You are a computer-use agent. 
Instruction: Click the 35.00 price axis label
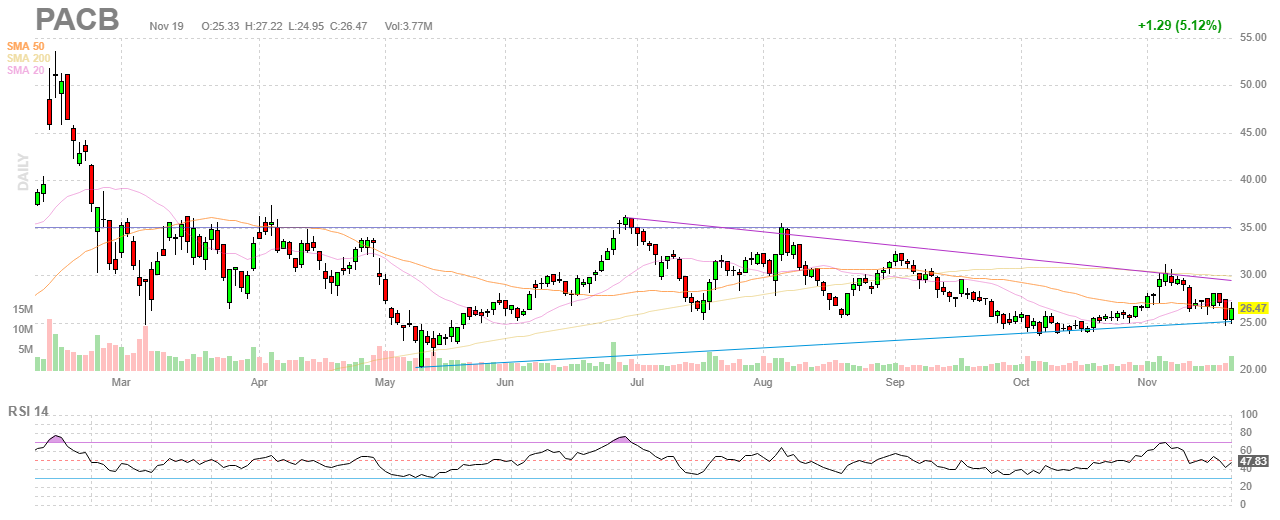(x=1254, y=227)
